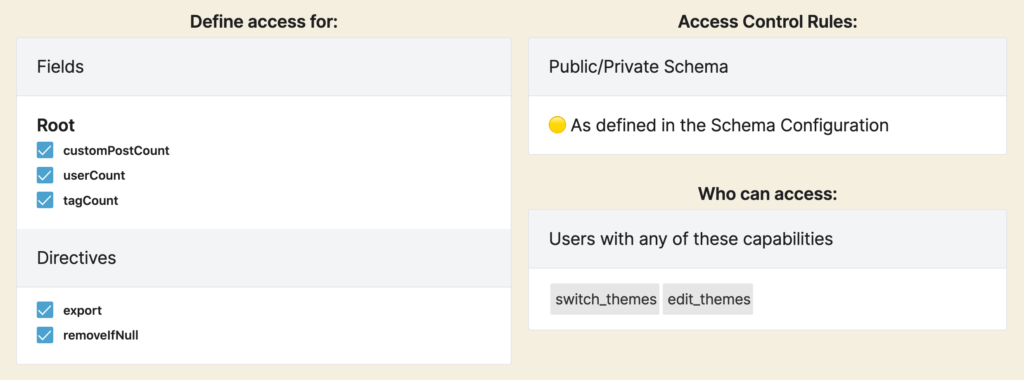Uncheck the customPostCount checkbox

coord(44,150)
